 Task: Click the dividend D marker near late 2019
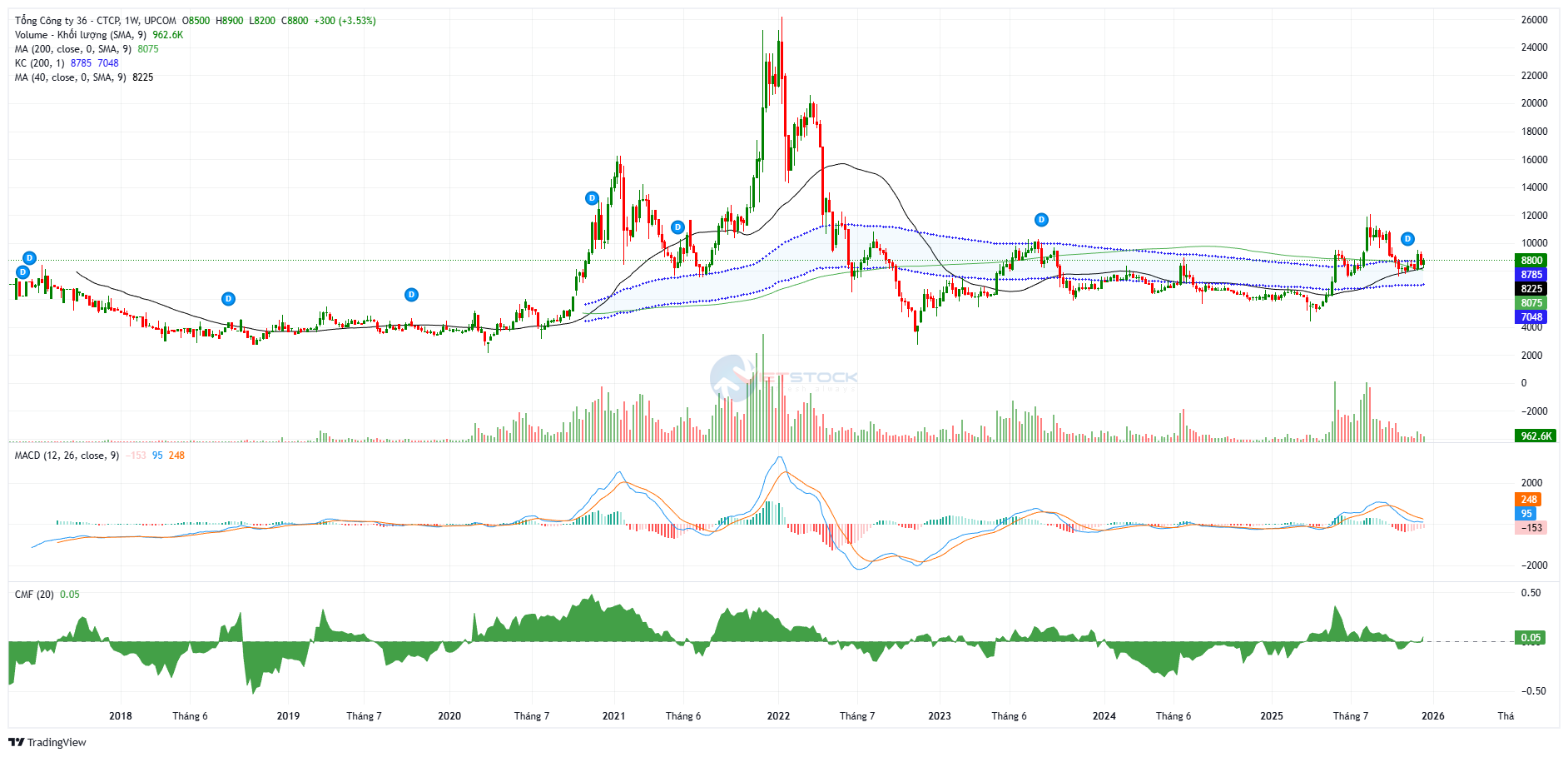[411, 295]
